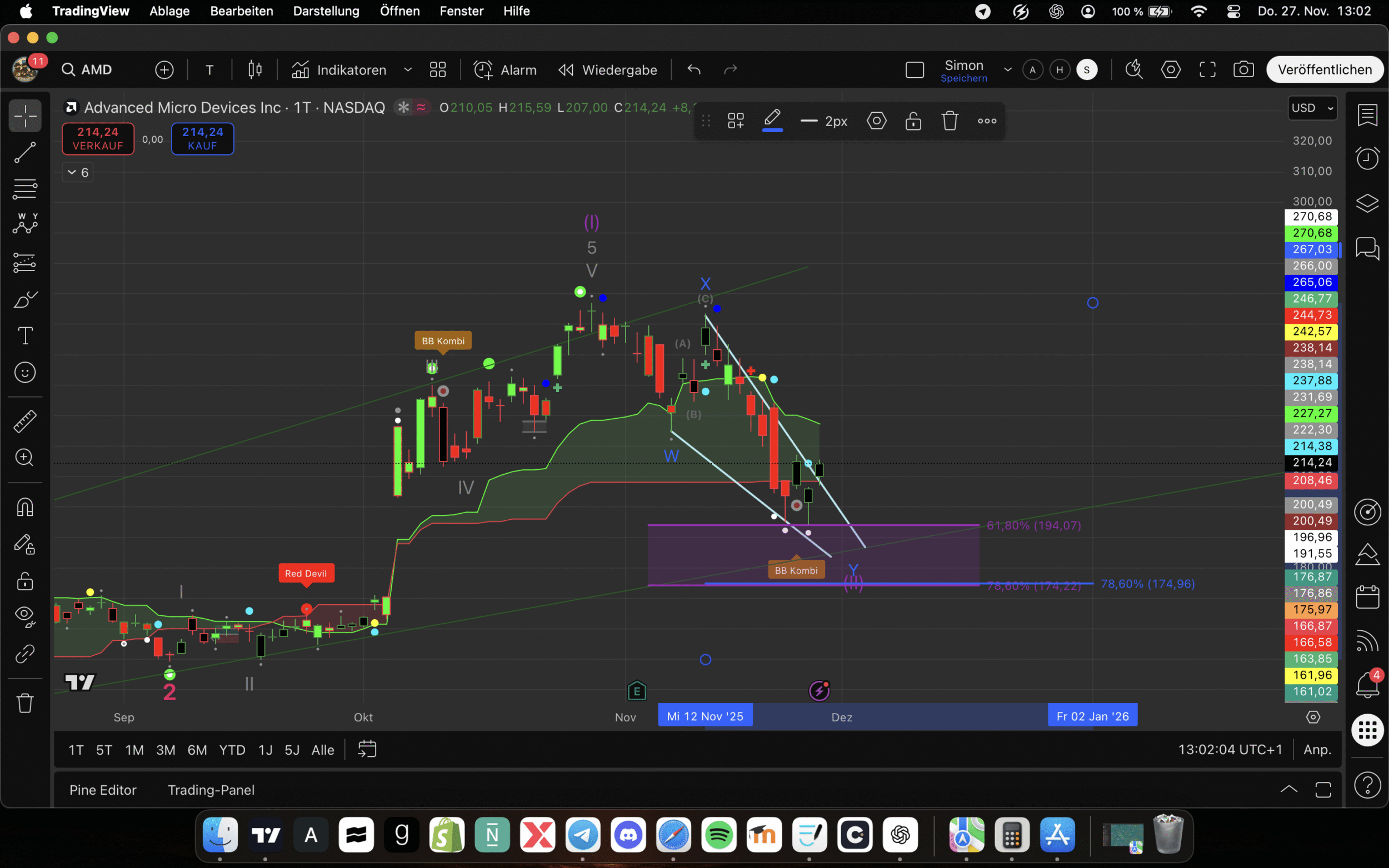The width and height of the screenshot is (1389, 868).
Task: Click the floating toolbar trash icon
Action: pos(950,121)
